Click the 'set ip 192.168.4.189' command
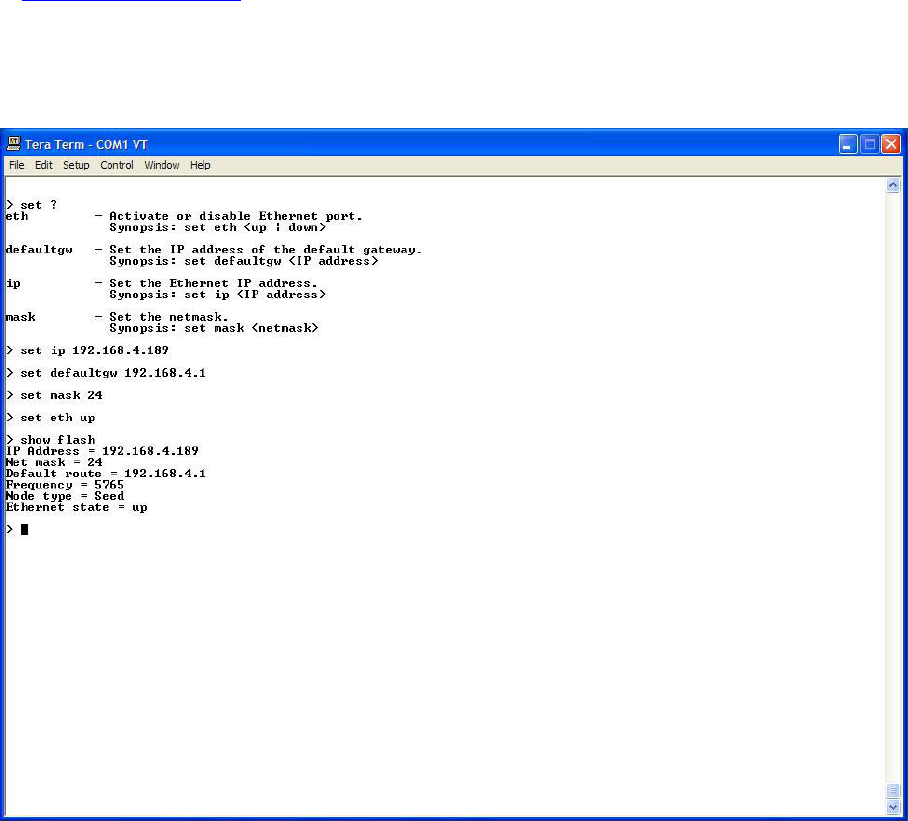The image size is (908, 821). point(87,351)
